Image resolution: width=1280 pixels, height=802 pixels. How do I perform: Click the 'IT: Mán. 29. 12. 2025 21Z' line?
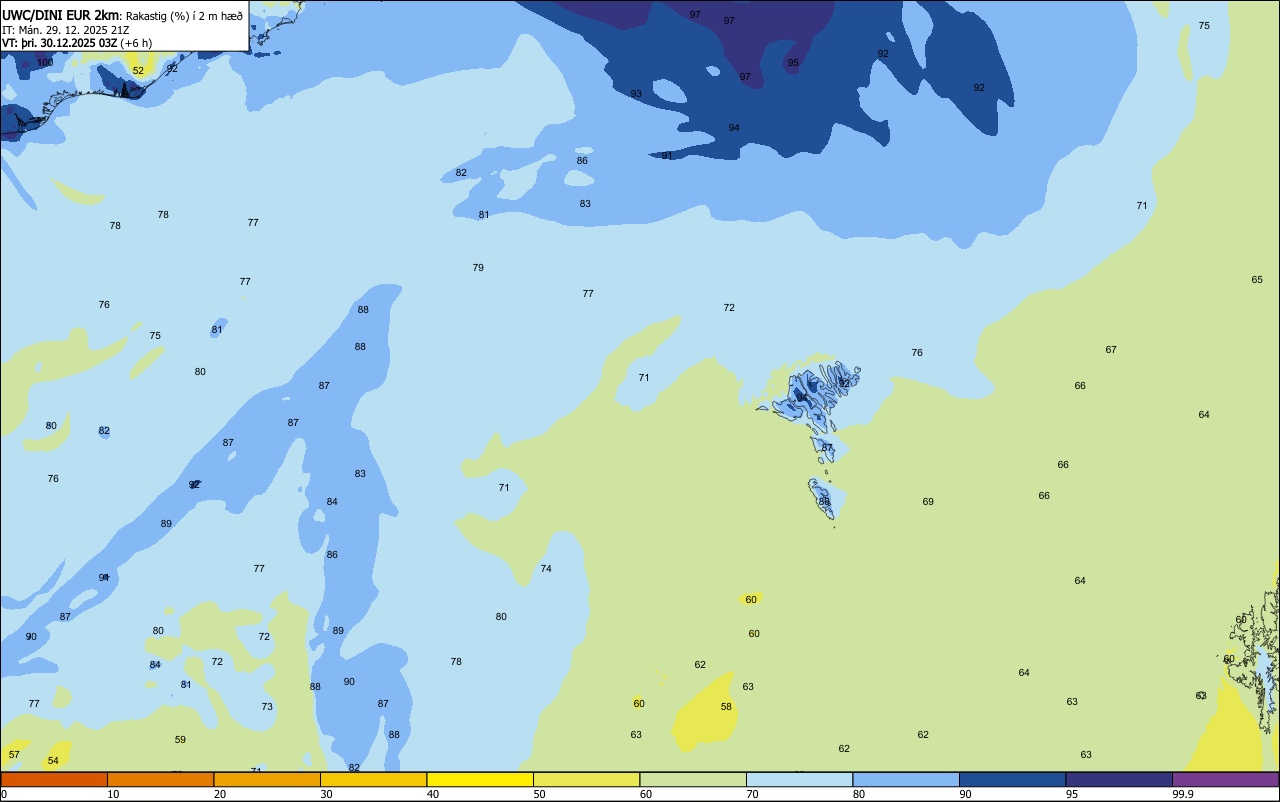(x=66, y=29)
